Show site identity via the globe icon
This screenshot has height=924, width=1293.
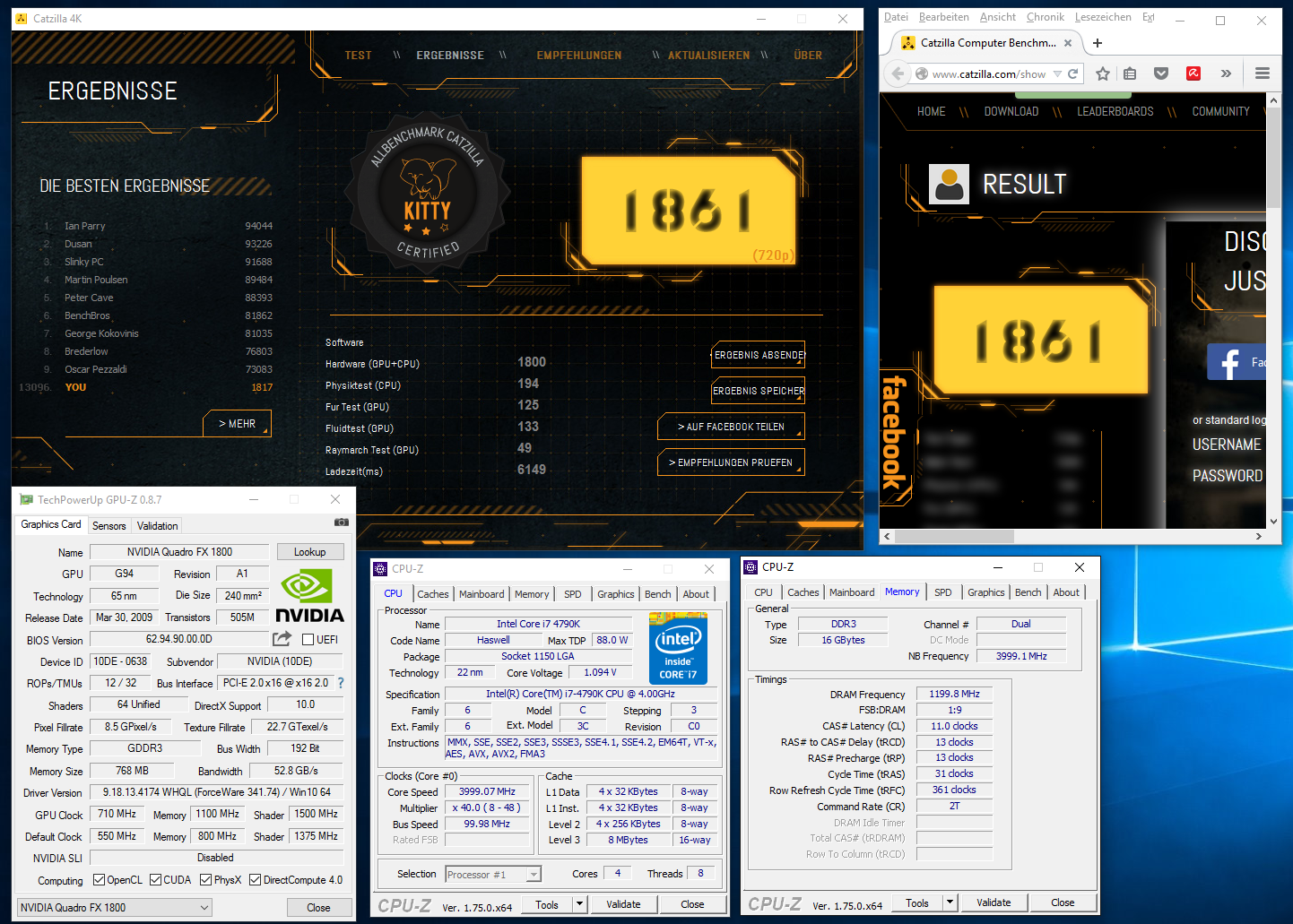(921, 74)
